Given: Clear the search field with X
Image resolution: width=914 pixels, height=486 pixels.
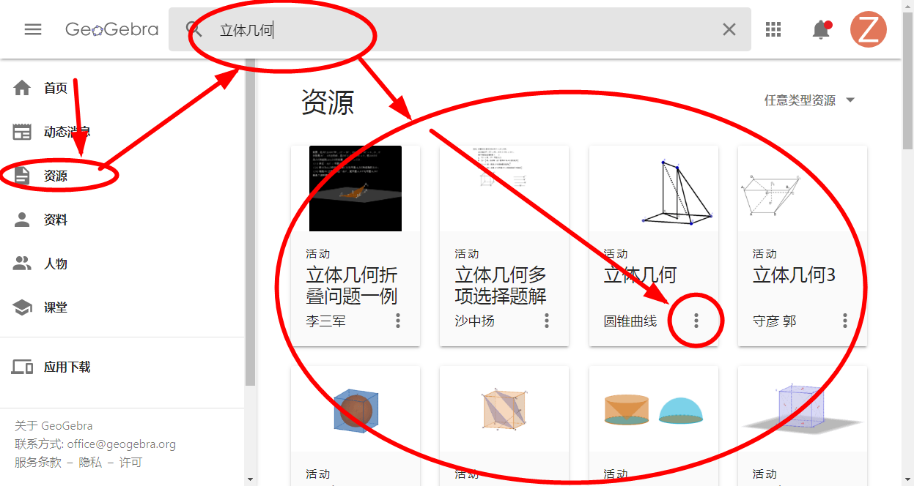Looking at the screenshot, I should [x=729, y=29].
